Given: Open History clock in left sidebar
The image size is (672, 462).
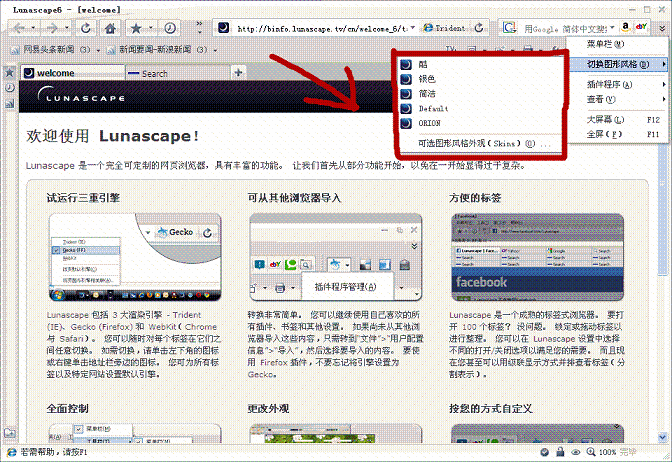Looking at the screenshot, I should tap(9, 88).
